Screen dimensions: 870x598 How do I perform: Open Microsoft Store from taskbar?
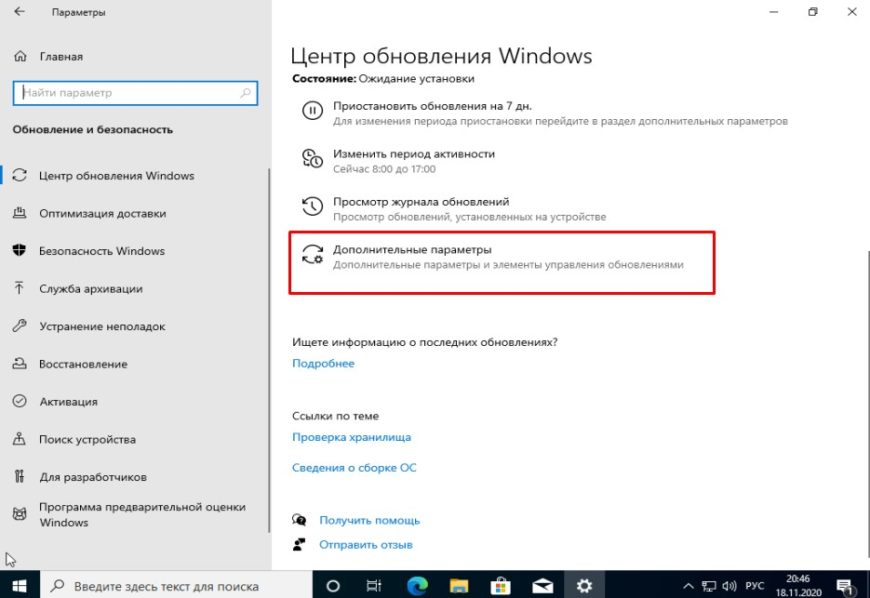click(500, 586)
